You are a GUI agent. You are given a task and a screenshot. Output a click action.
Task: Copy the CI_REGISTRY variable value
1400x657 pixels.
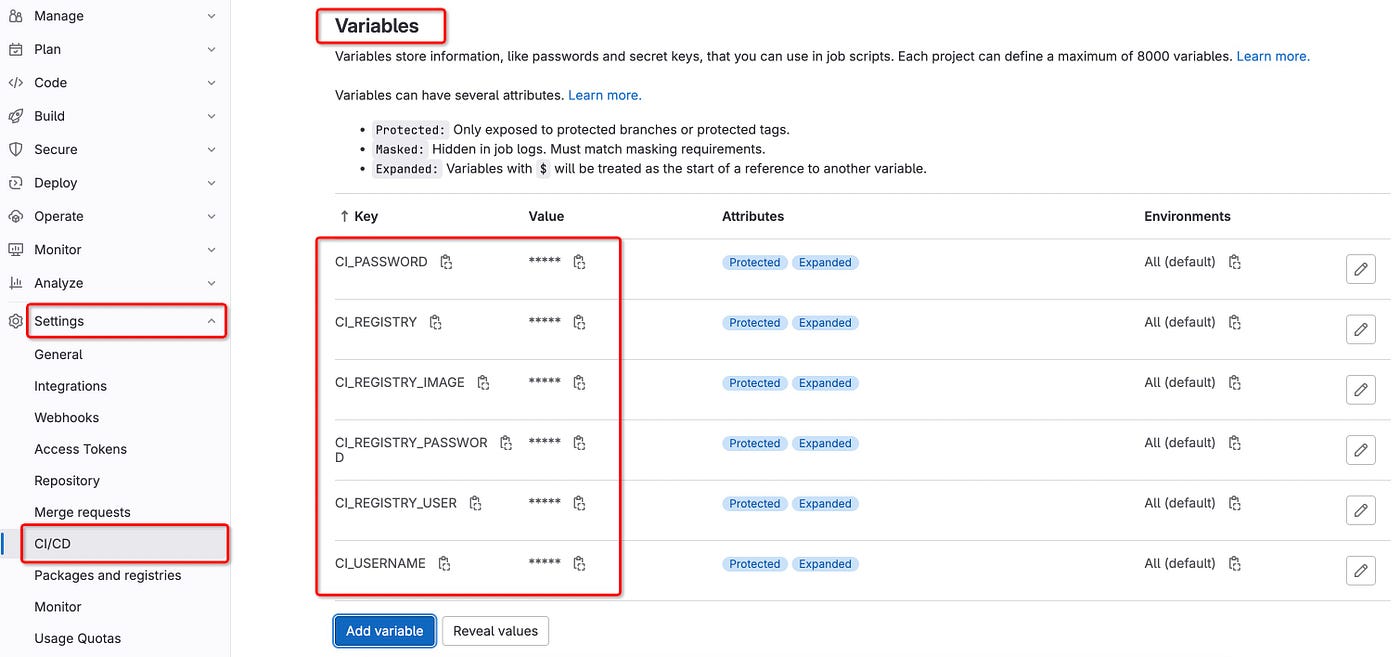(579, 322)
